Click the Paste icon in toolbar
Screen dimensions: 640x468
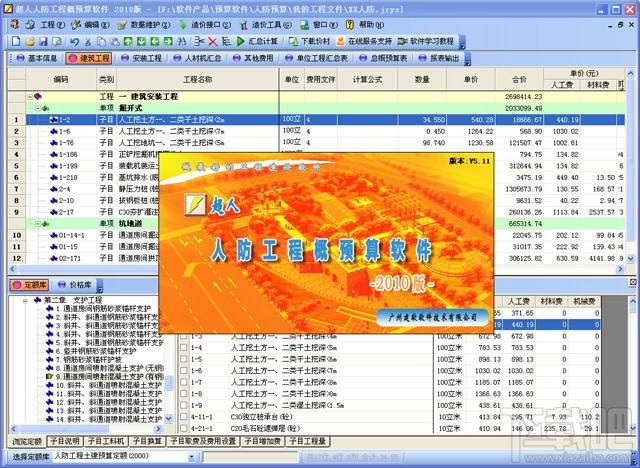tap(115, 41)
